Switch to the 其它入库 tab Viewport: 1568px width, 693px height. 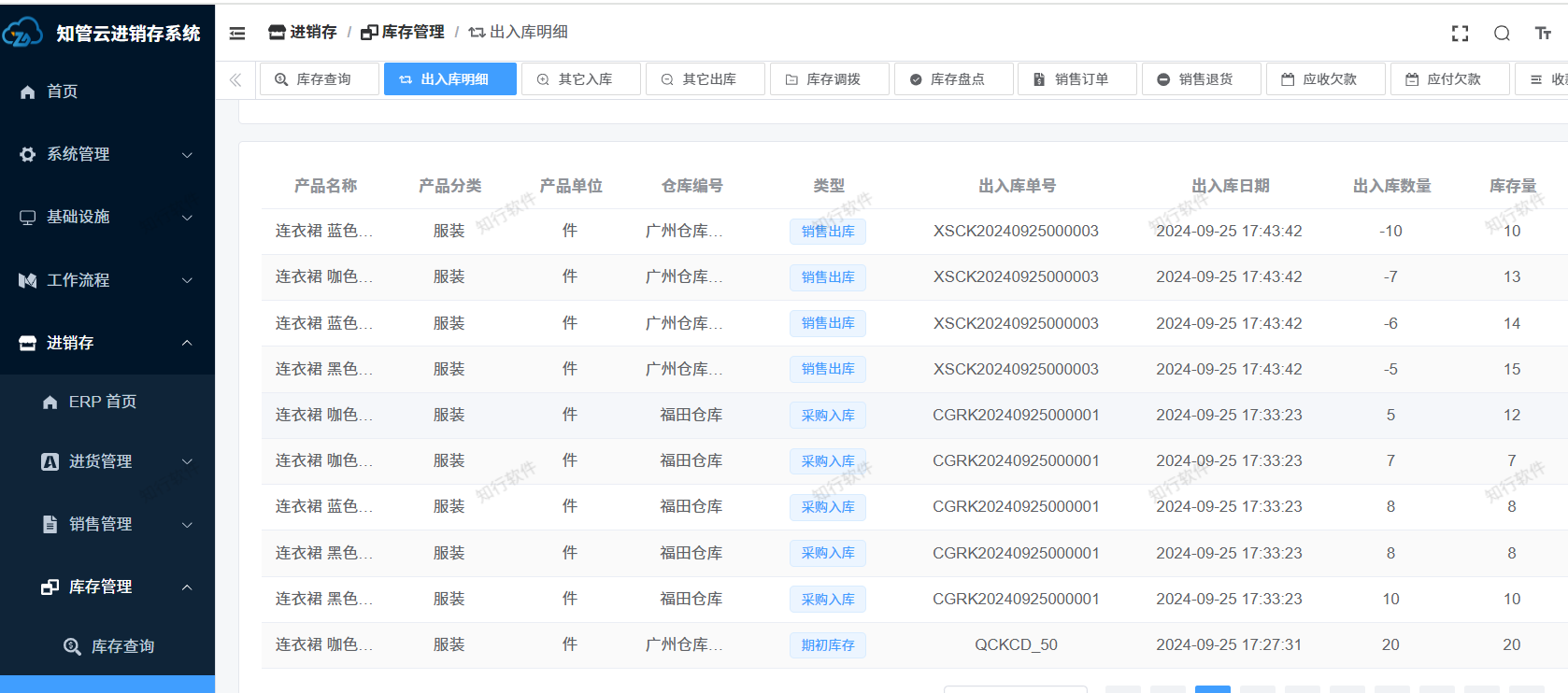coord(581,79)
